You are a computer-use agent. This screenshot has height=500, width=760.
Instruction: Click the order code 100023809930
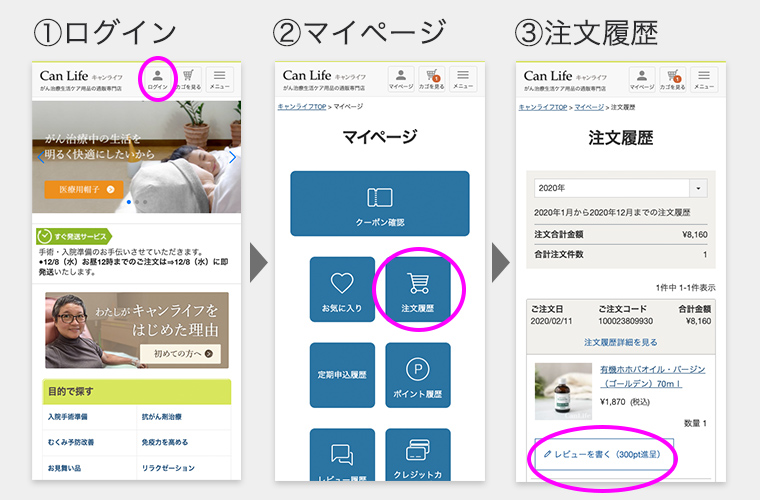coord(625,321)
